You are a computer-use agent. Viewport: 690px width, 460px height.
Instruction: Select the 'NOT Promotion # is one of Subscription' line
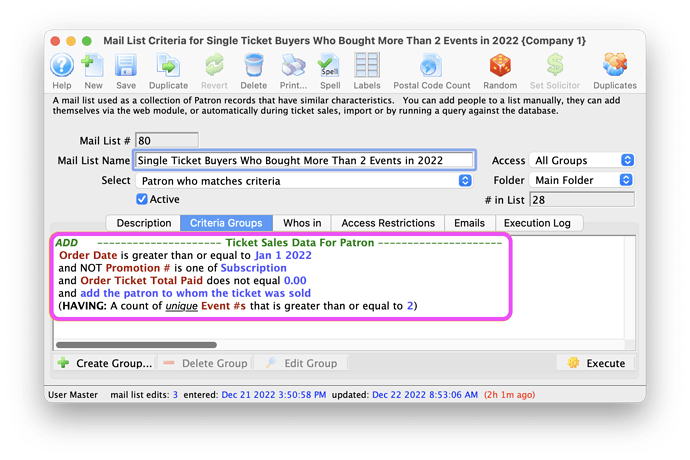pos(172,268)
